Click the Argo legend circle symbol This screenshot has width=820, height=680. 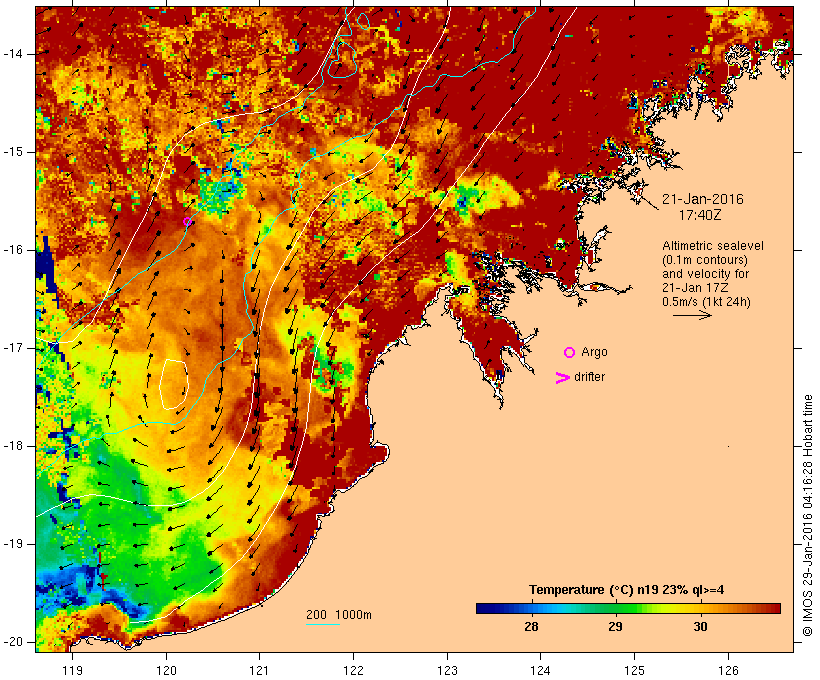(x=570, y=353)
